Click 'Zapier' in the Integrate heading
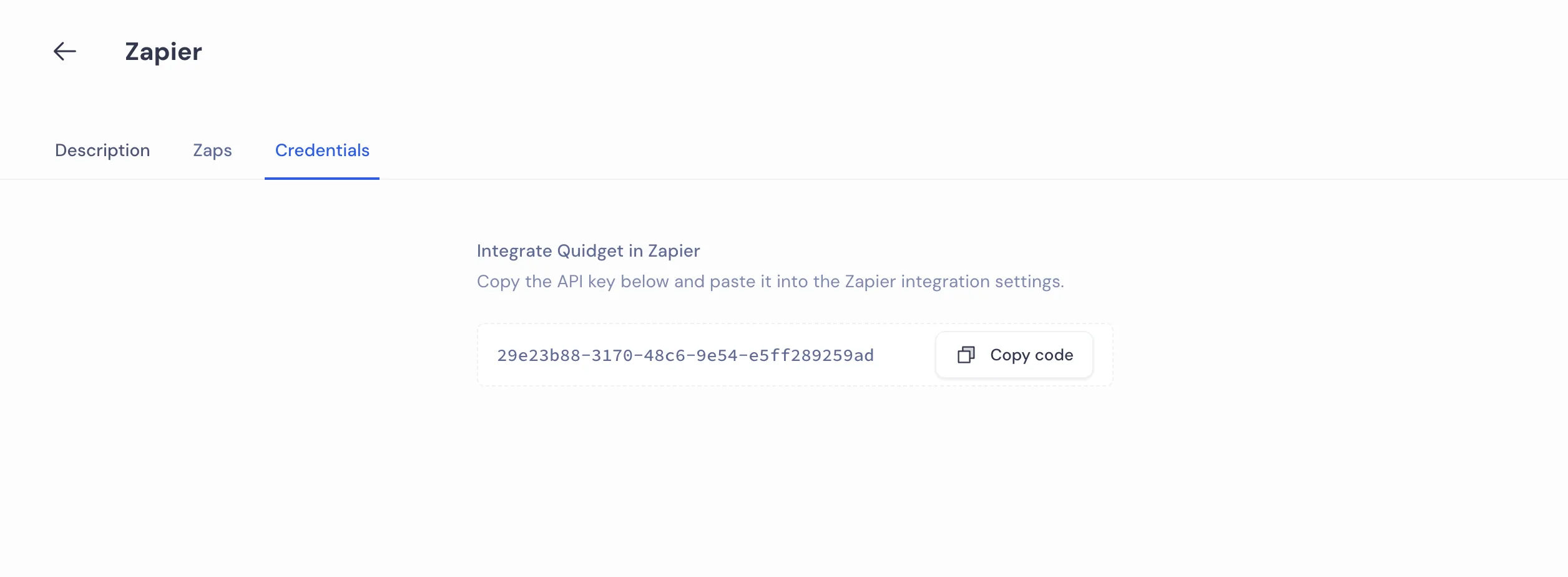The image size is (1568, 577). point(674,251)
